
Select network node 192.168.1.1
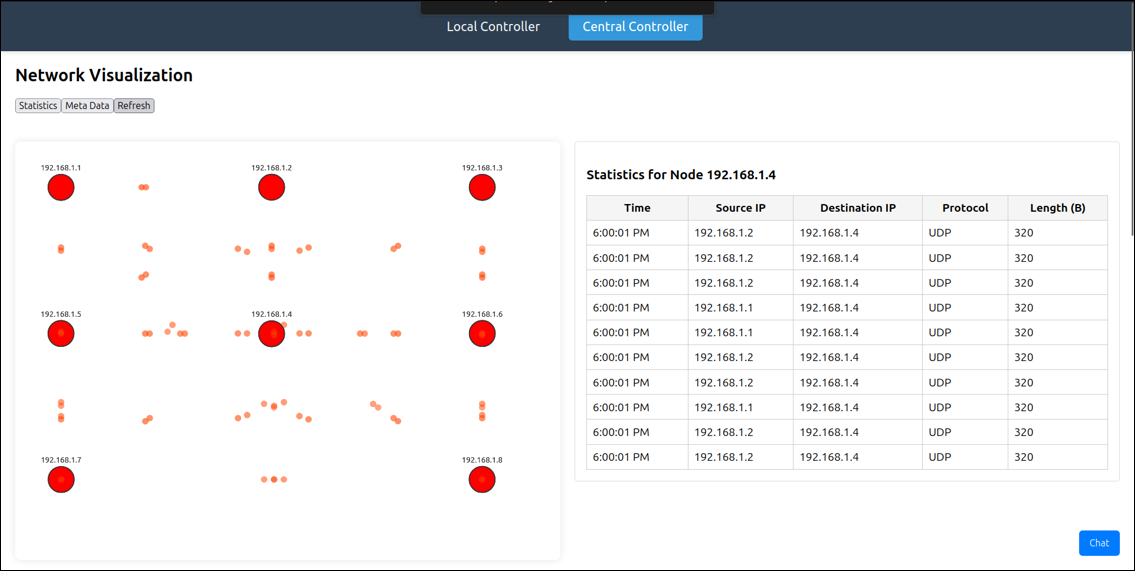(x=61, y=187)
